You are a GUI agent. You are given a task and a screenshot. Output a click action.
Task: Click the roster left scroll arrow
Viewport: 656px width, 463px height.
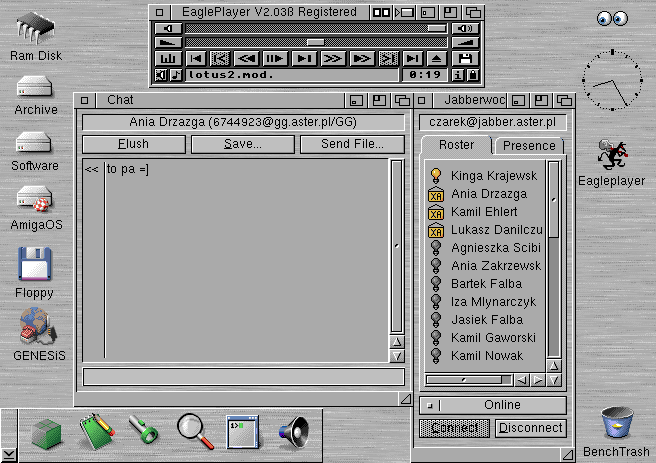pyautogui.click(x=522, y=380)
